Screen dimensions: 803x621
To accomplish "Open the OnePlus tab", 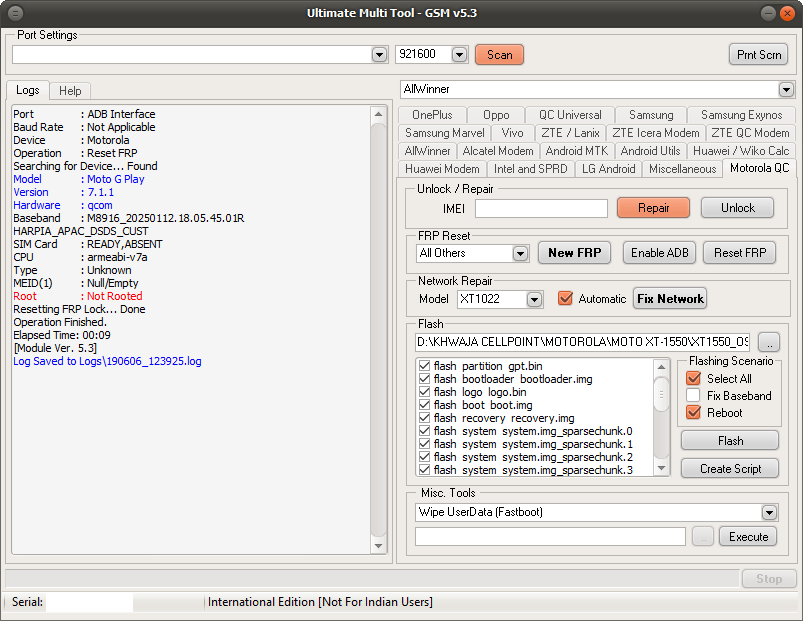I will [432, 115].
